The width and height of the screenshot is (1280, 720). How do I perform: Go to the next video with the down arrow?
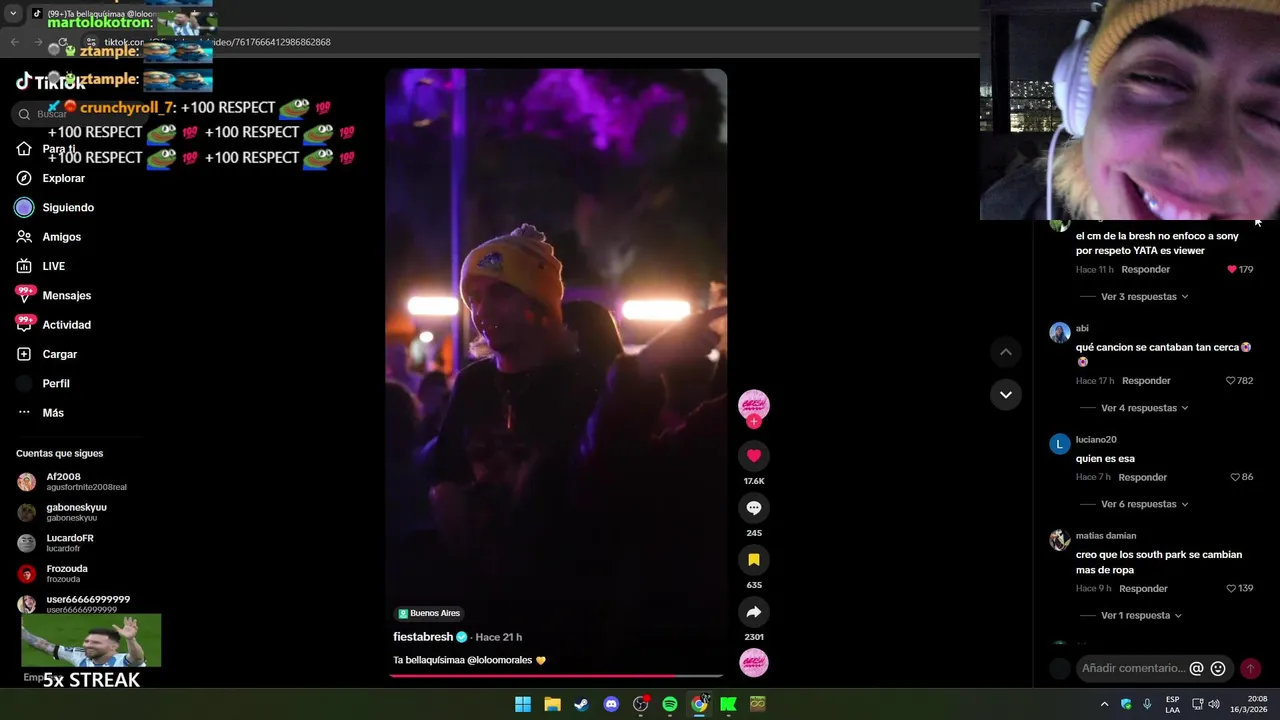pos(1006,394)
